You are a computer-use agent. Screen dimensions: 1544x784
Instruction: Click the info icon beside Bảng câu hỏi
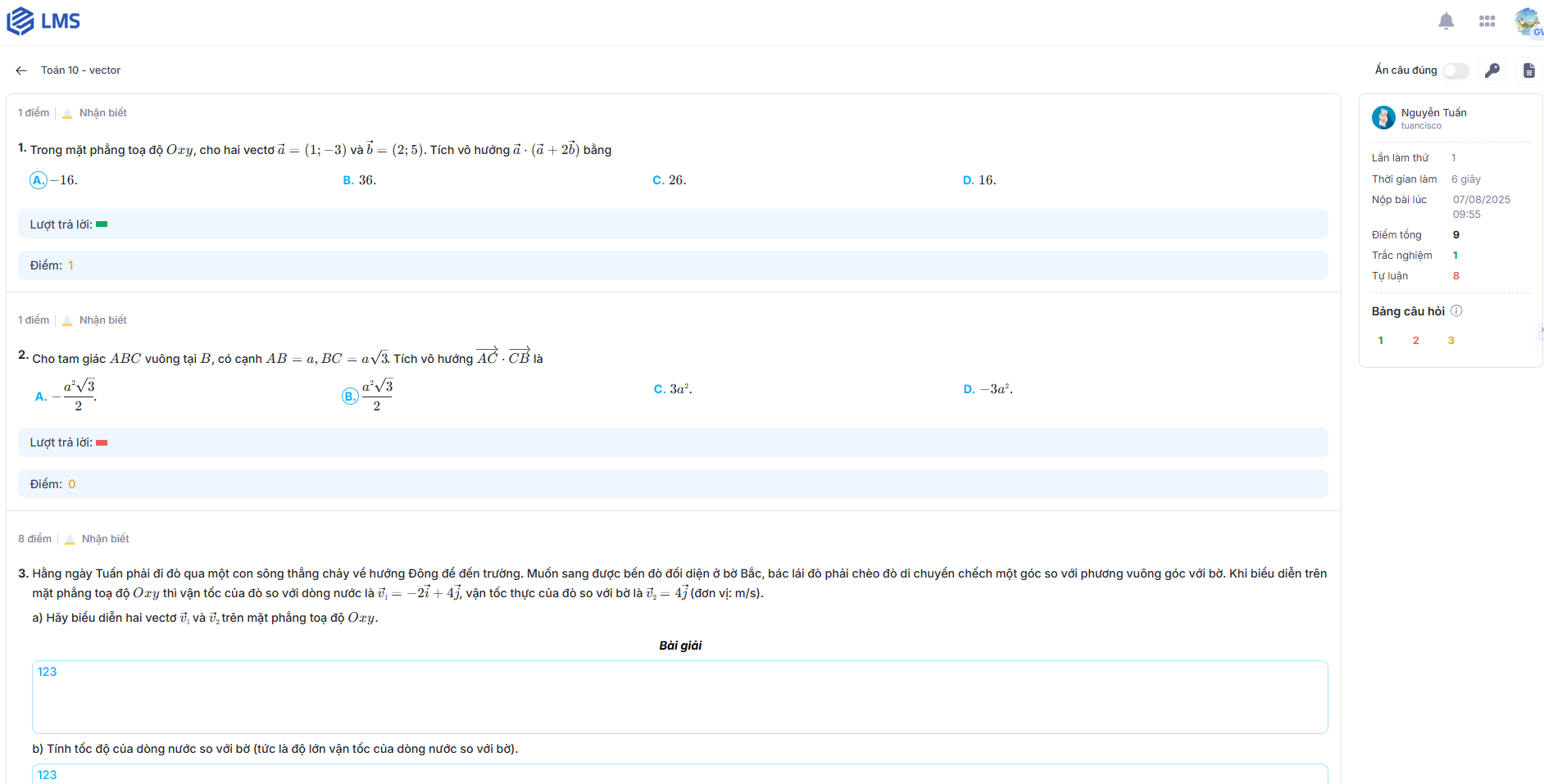point(1456,311)
